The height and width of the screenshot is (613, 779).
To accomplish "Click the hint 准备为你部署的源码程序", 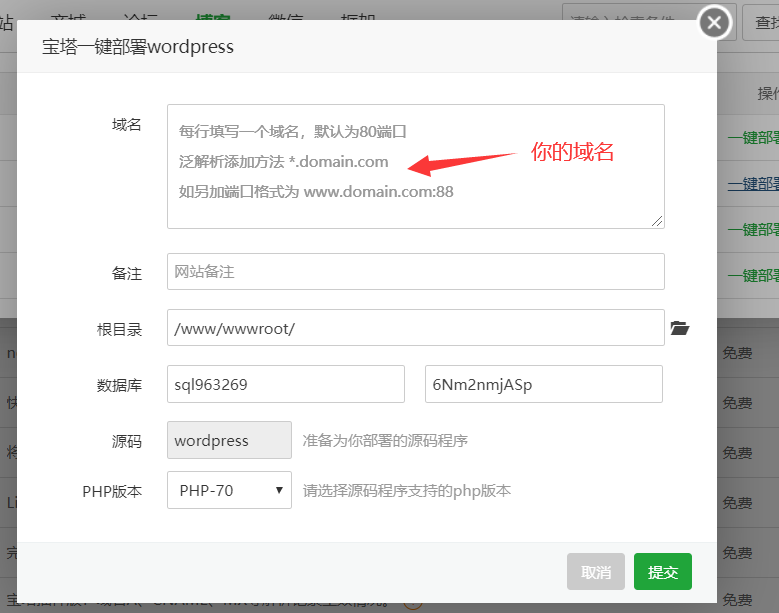I will point(385,441).
